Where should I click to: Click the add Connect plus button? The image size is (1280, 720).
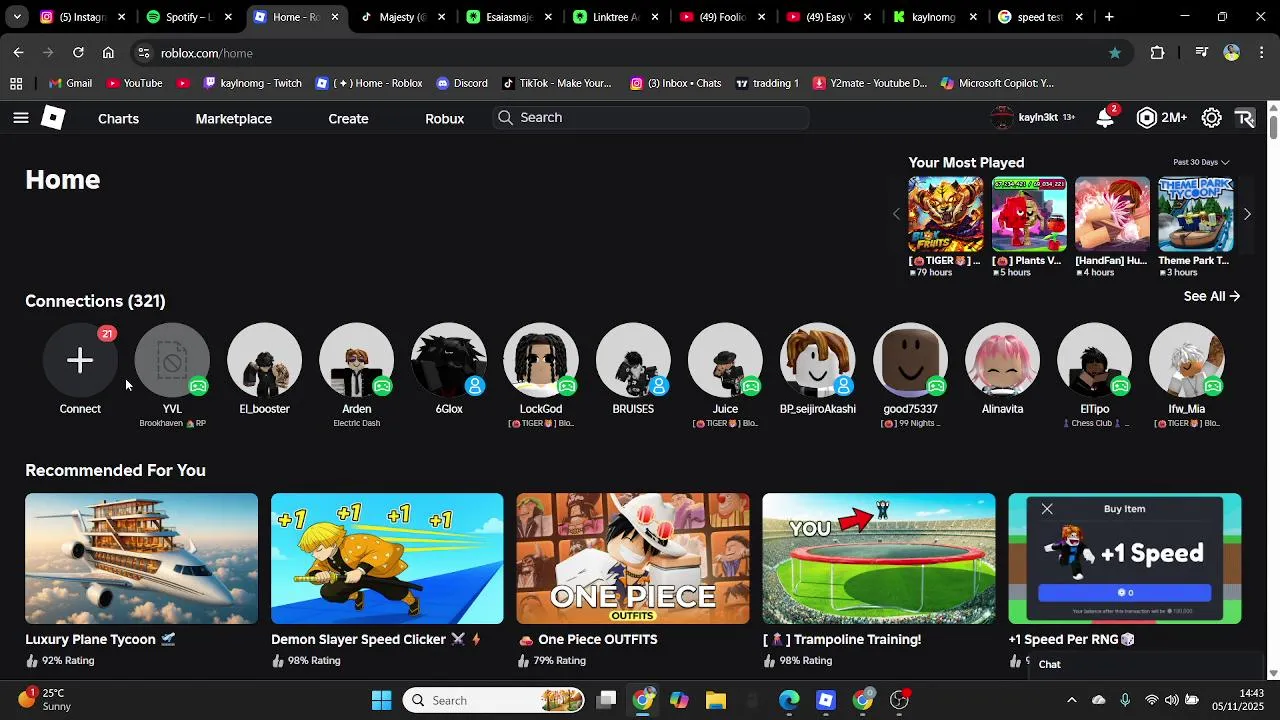coord(80,360)
